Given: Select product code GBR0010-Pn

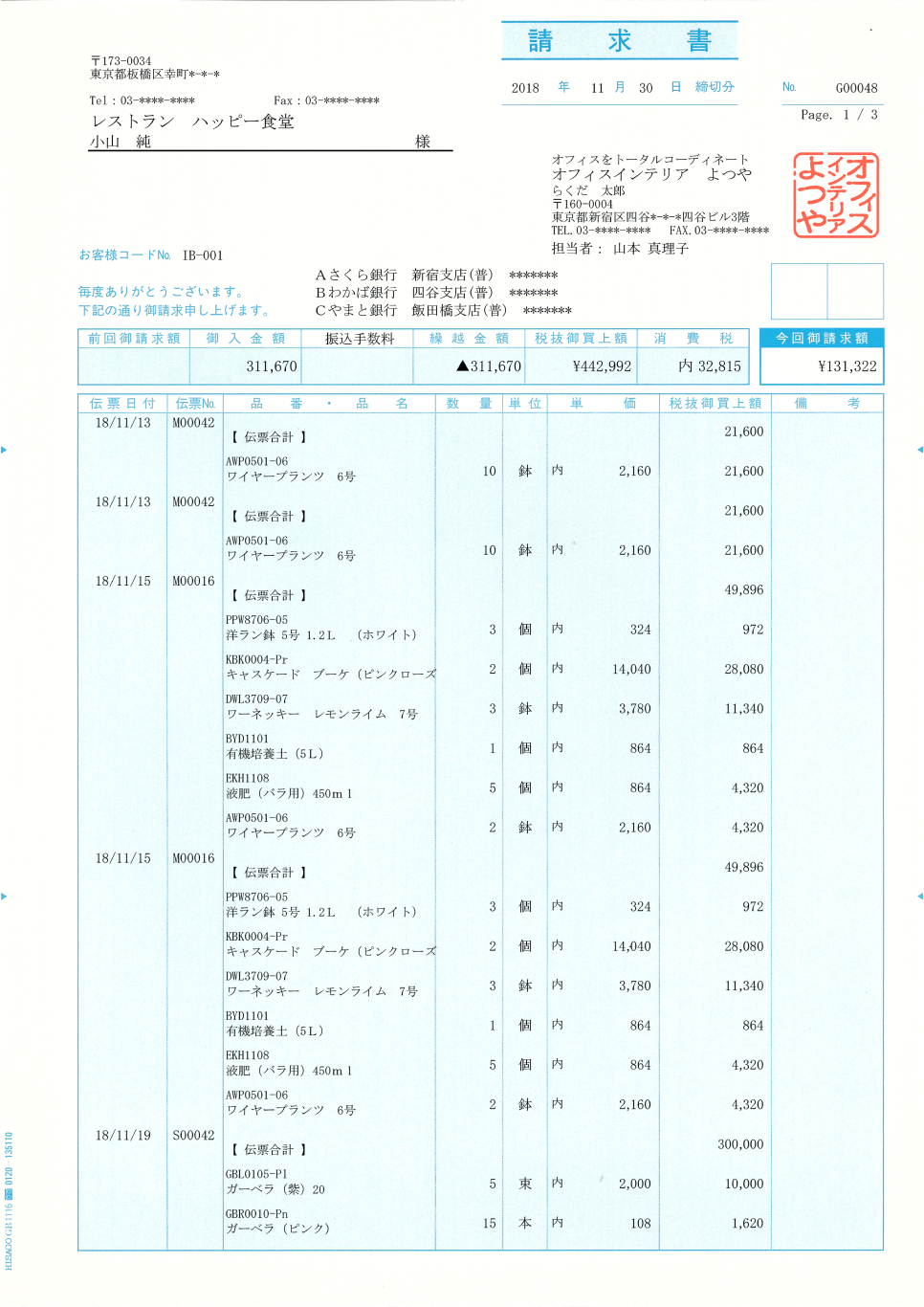Looking at the screenshot, I should tap(256, 1214).
